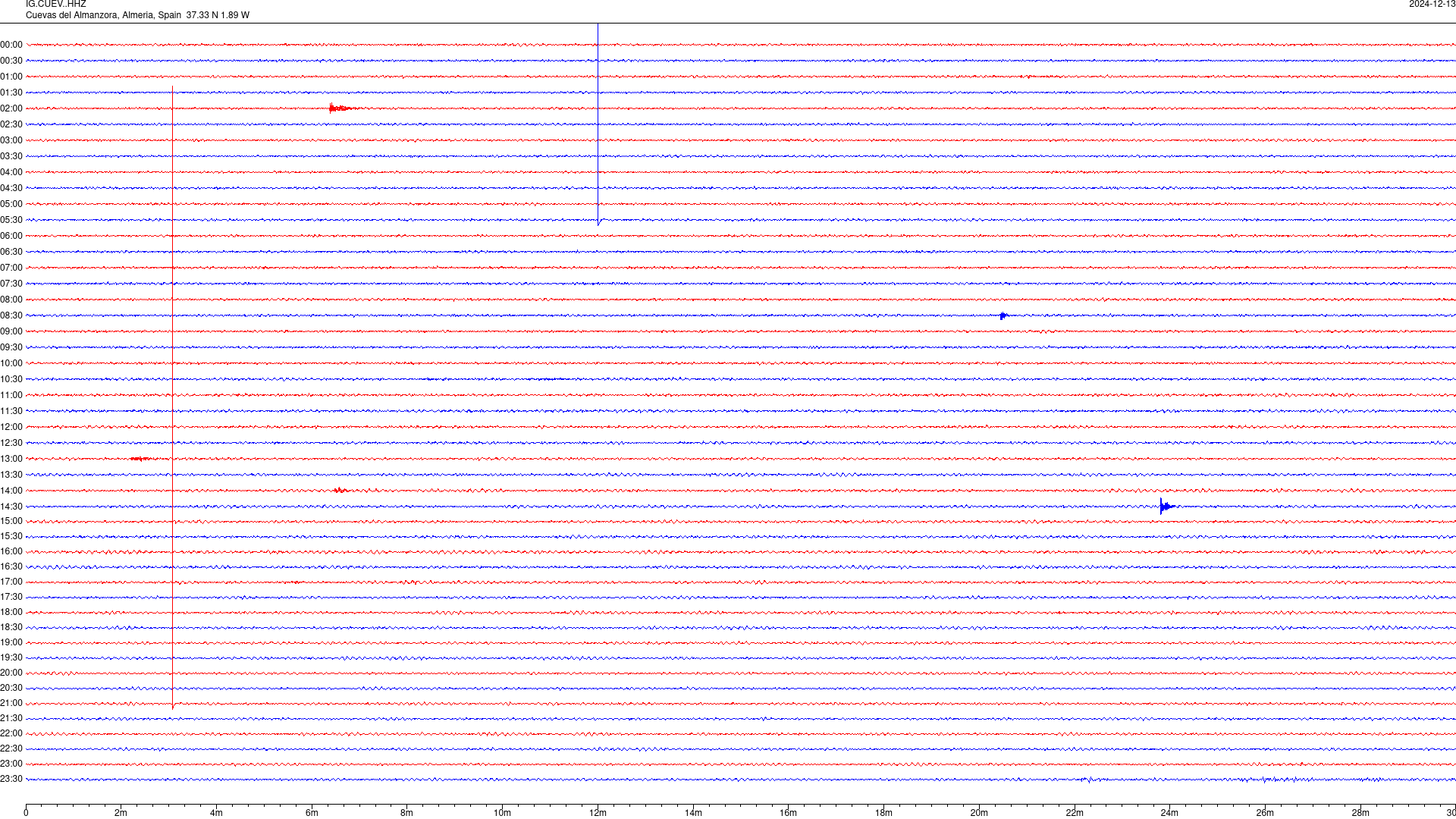Select the 01:00 time row label
1456x819 pixels.
point(11,77)
